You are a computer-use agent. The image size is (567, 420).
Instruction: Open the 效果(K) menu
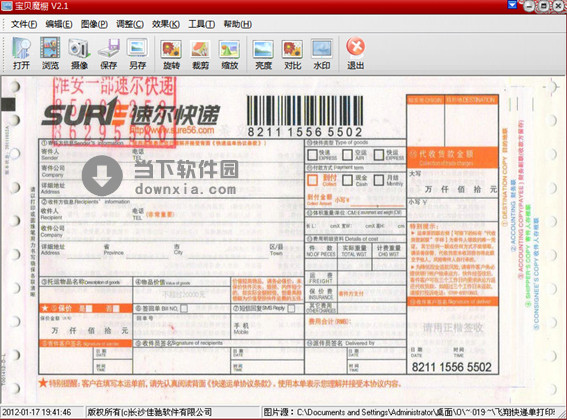pyautogui.click(x=166, y=24)
